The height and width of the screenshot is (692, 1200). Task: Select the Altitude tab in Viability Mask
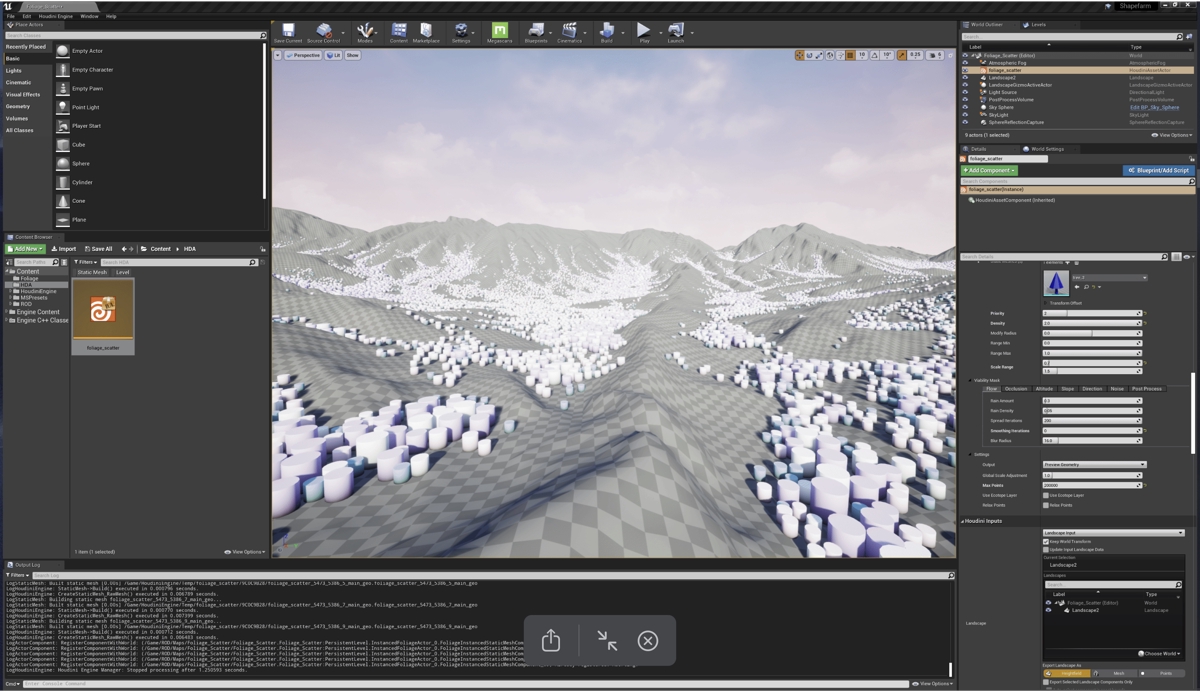(x=1044, y=389)
